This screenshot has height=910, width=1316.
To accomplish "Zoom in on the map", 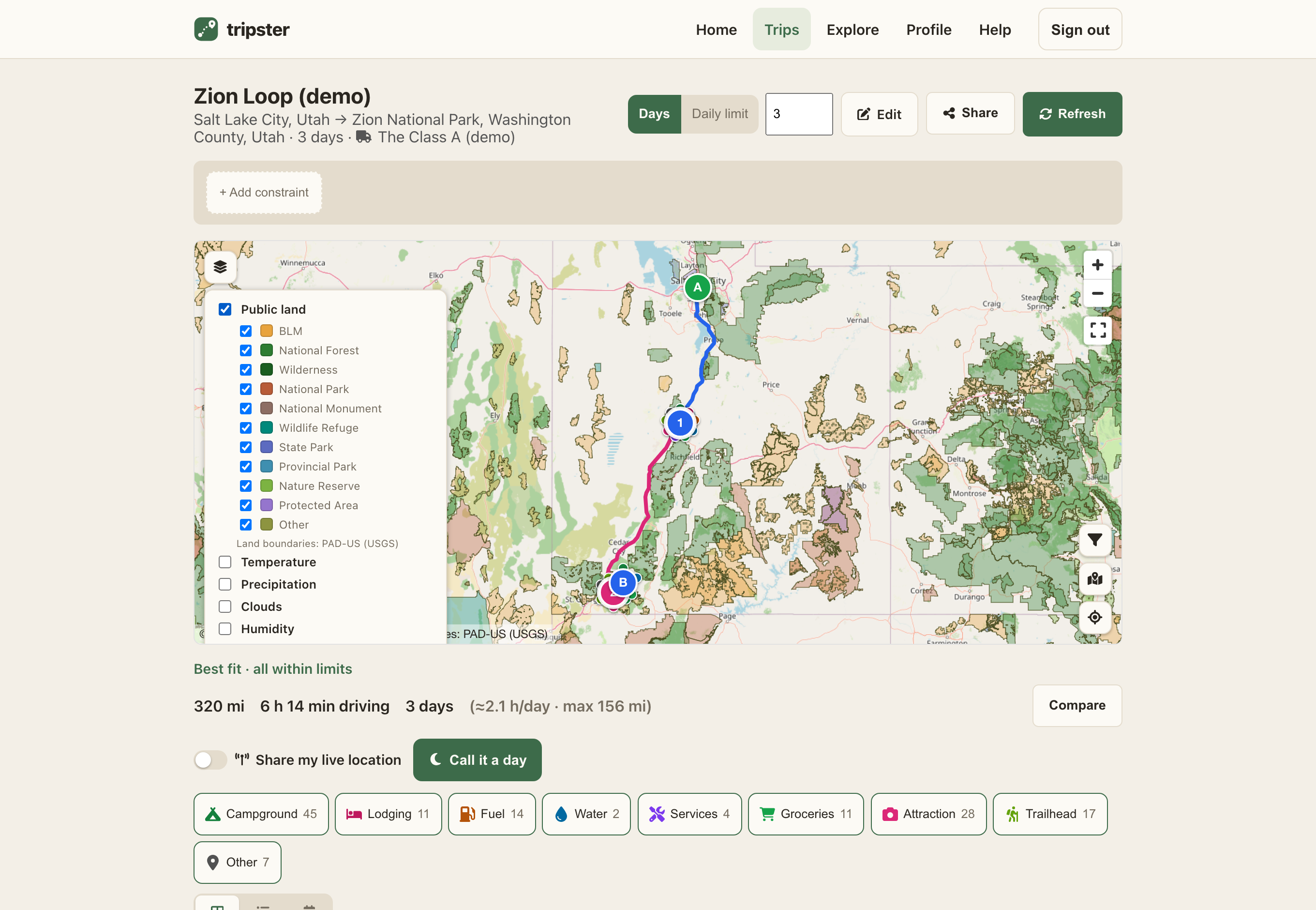I will coord(1097,265).
